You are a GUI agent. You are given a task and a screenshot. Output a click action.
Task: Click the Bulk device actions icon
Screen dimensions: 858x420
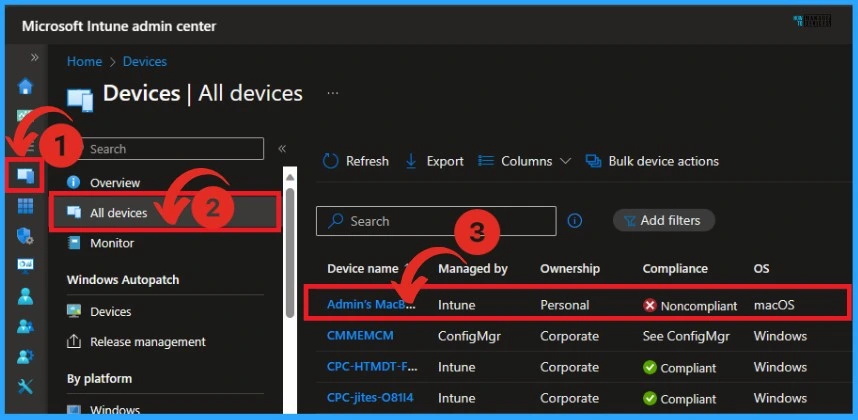(593, 161)
